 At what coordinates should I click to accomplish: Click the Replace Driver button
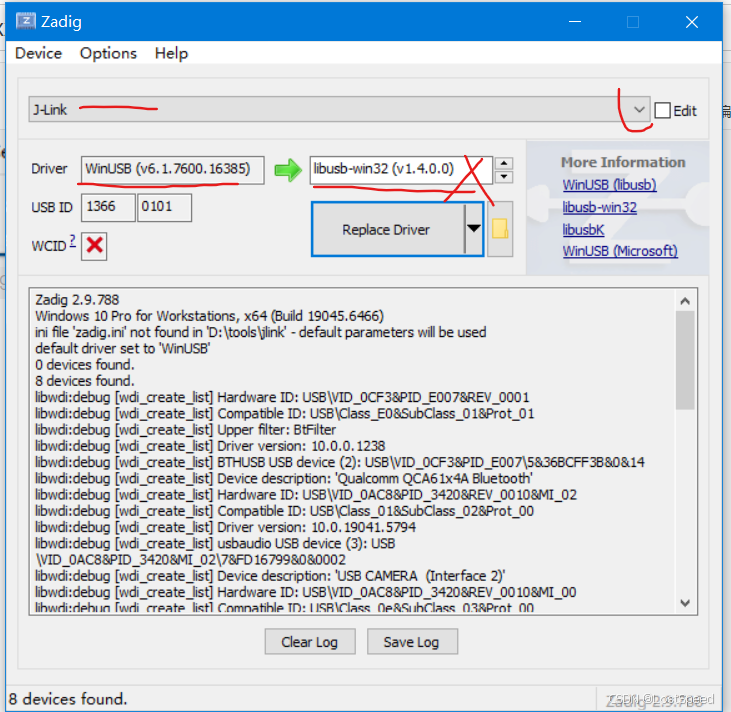387,229
